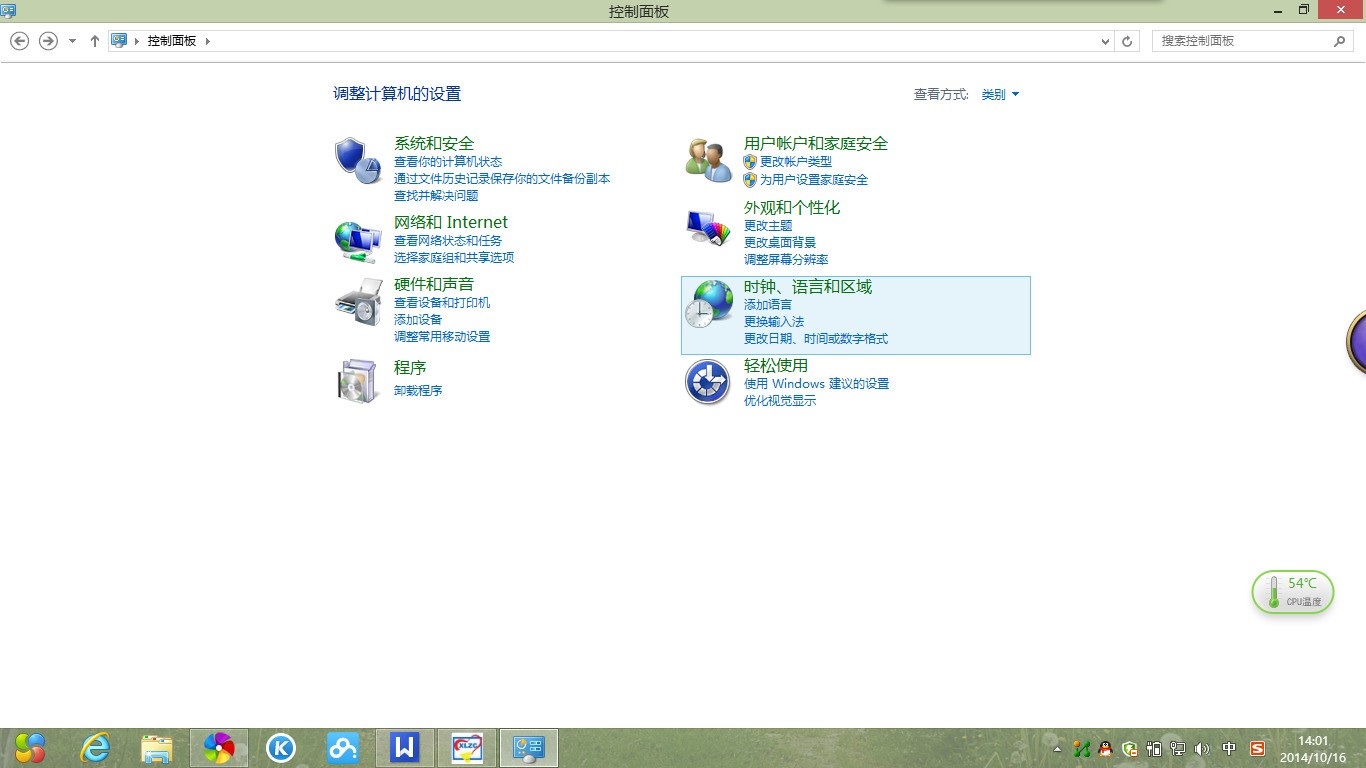Show hidden tray icons arrow
Screen dimensions: 1366x768
click(x=1058, y=748)
